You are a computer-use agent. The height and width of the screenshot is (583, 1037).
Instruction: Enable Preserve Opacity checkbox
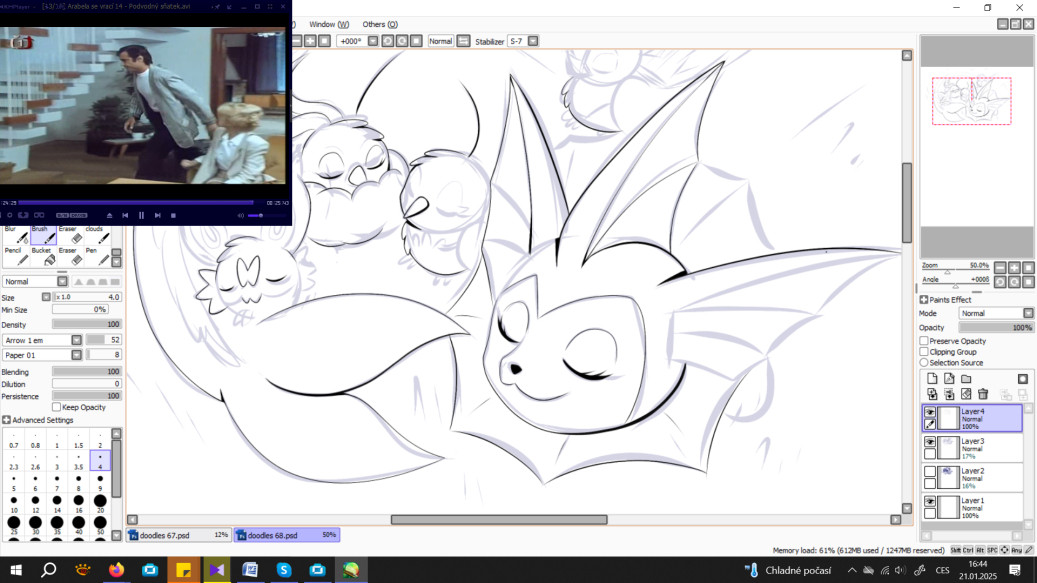coord(924,341)
